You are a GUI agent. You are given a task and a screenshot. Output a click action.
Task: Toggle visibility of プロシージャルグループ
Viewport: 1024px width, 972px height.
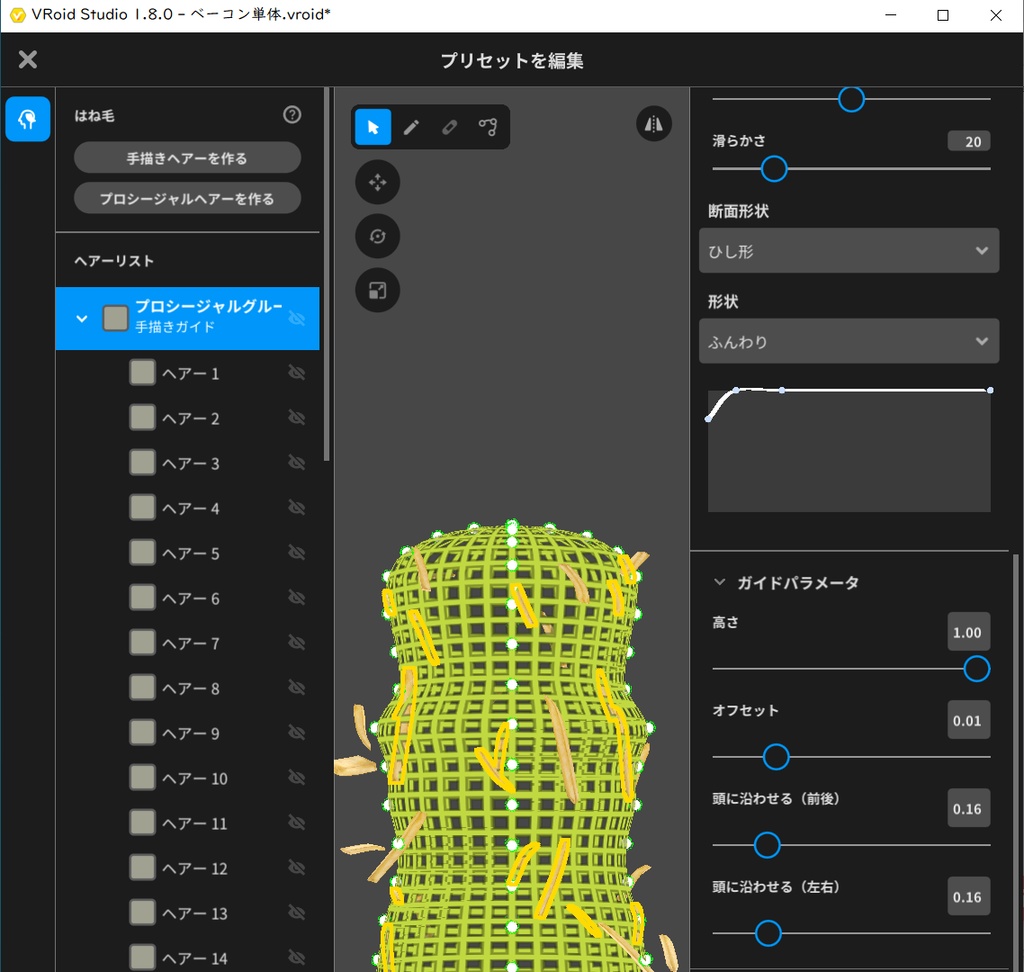297,318
